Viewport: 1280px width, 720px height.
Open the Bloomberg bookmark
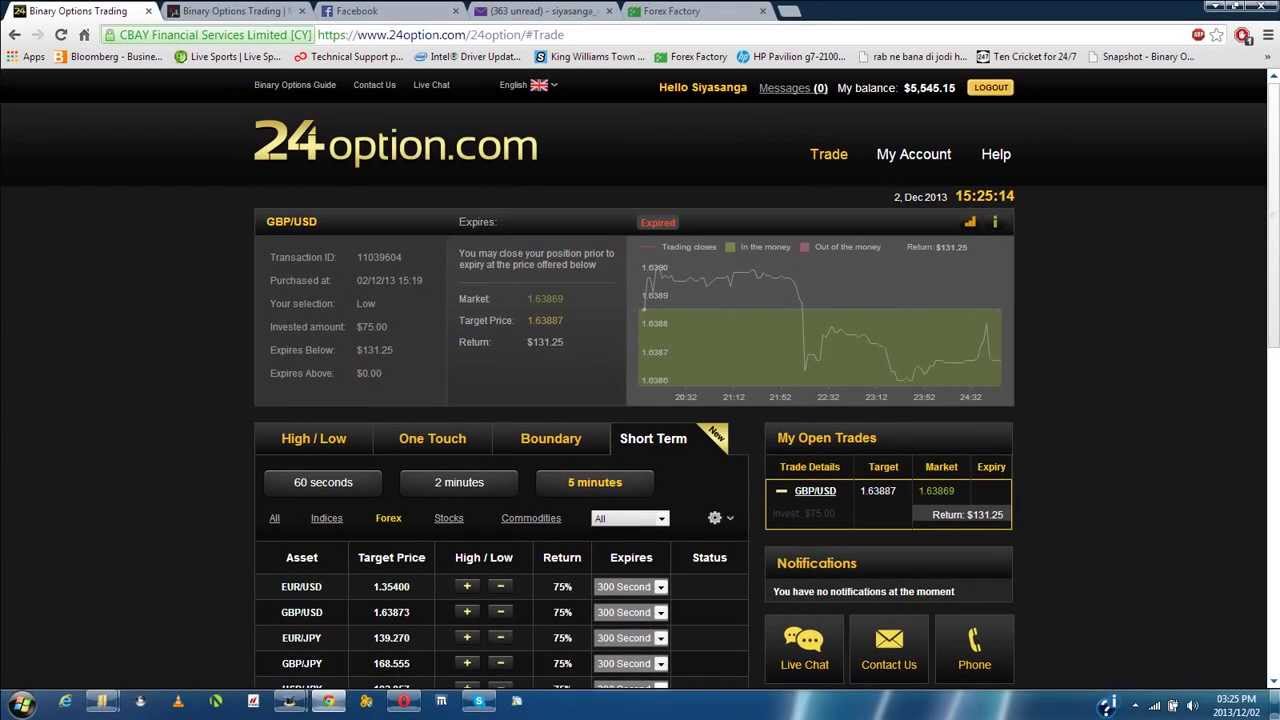108,57
